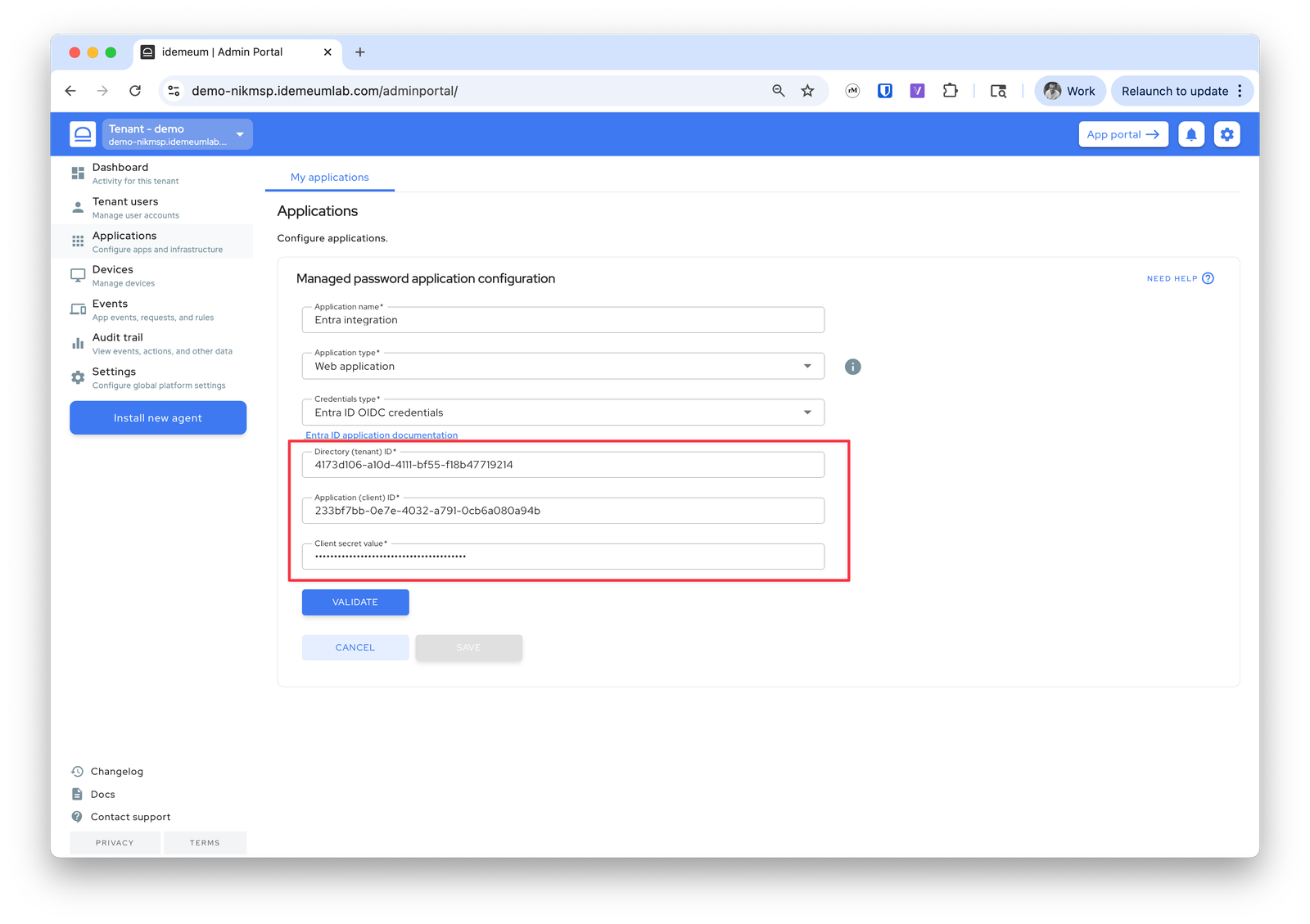Click the Audit trail chart icon
This screenshot has height=924, width=1310.
(78, 344)
